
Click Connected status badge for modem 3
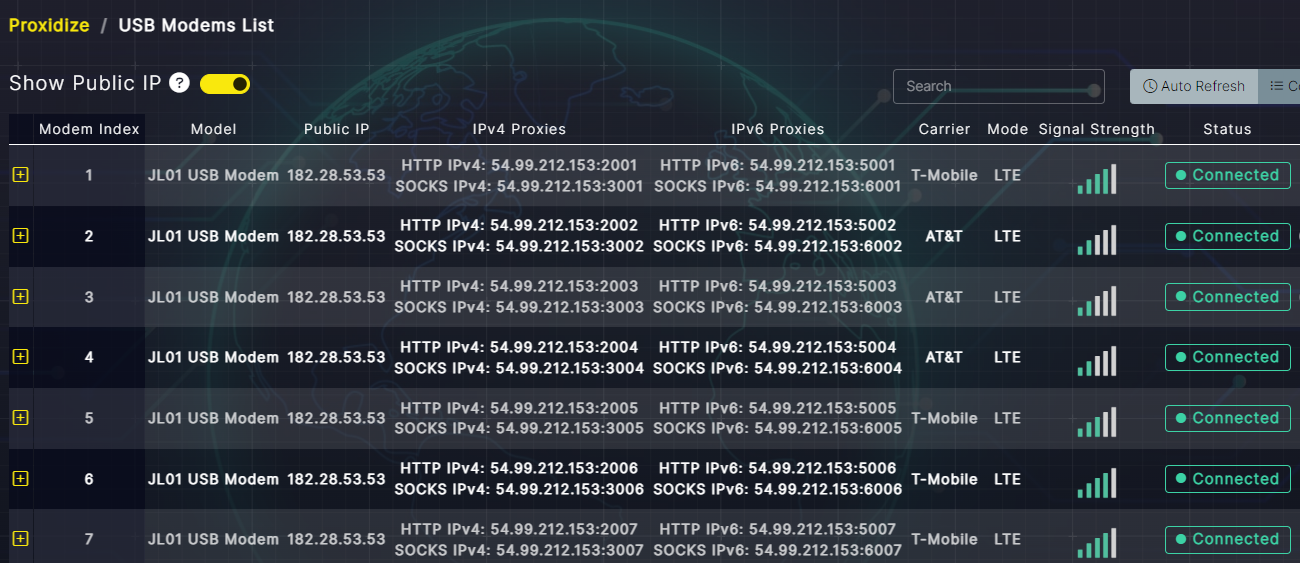(x=1227, y=297)
